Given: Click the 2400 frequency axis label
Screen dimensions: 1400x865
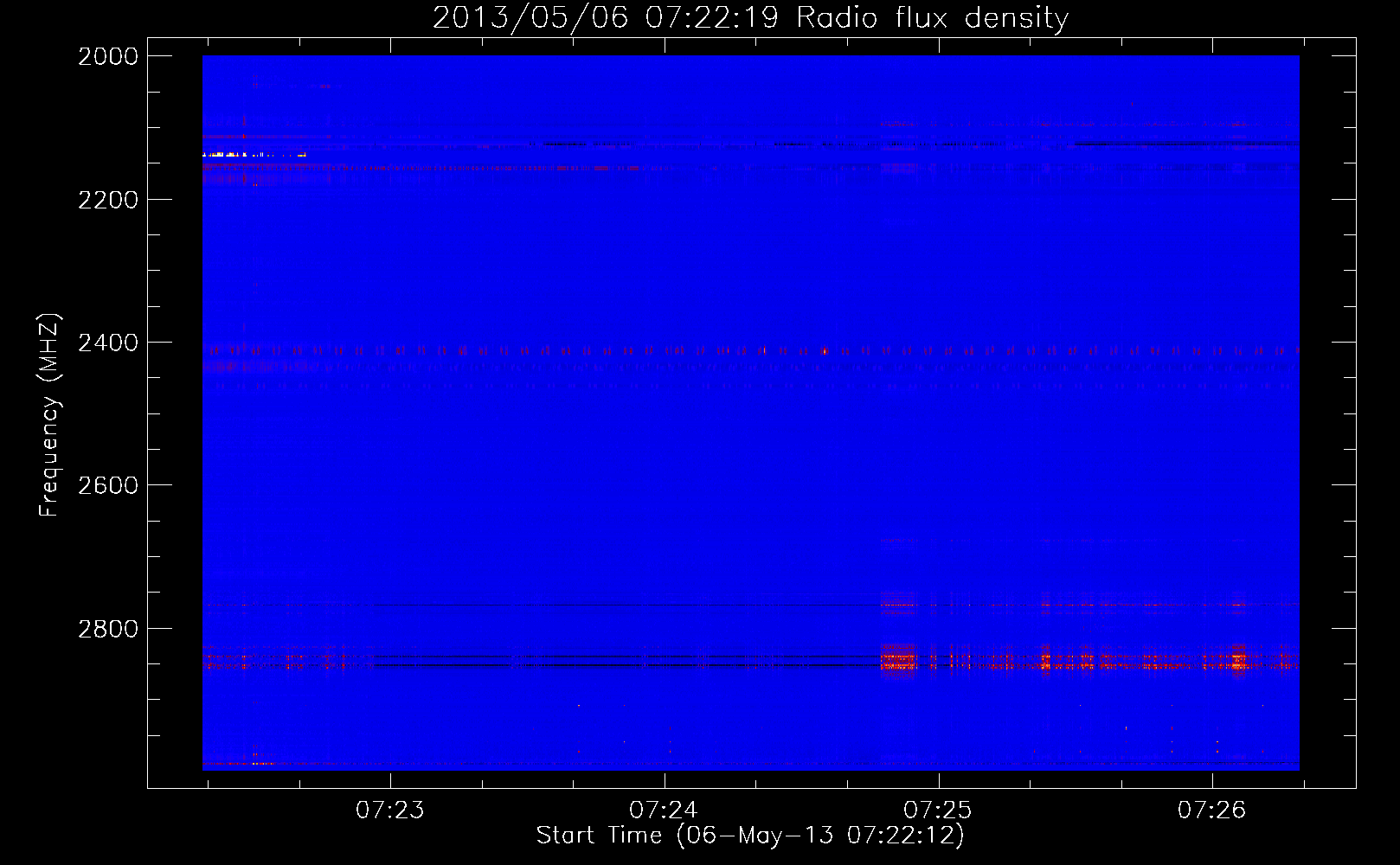Looking at the screenshot, I should 108,343.
